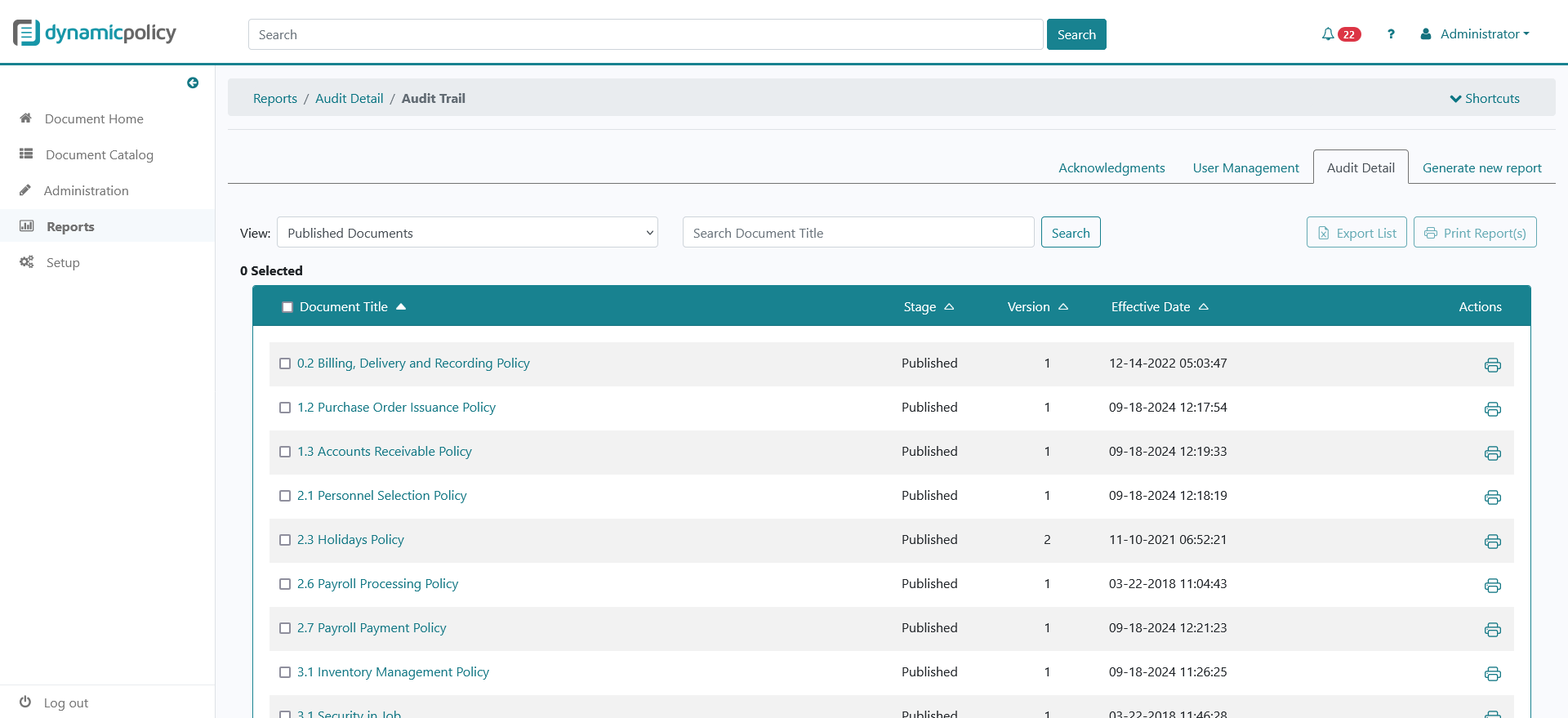Print report for Payroll Payment Policy

coord(1493,630)
